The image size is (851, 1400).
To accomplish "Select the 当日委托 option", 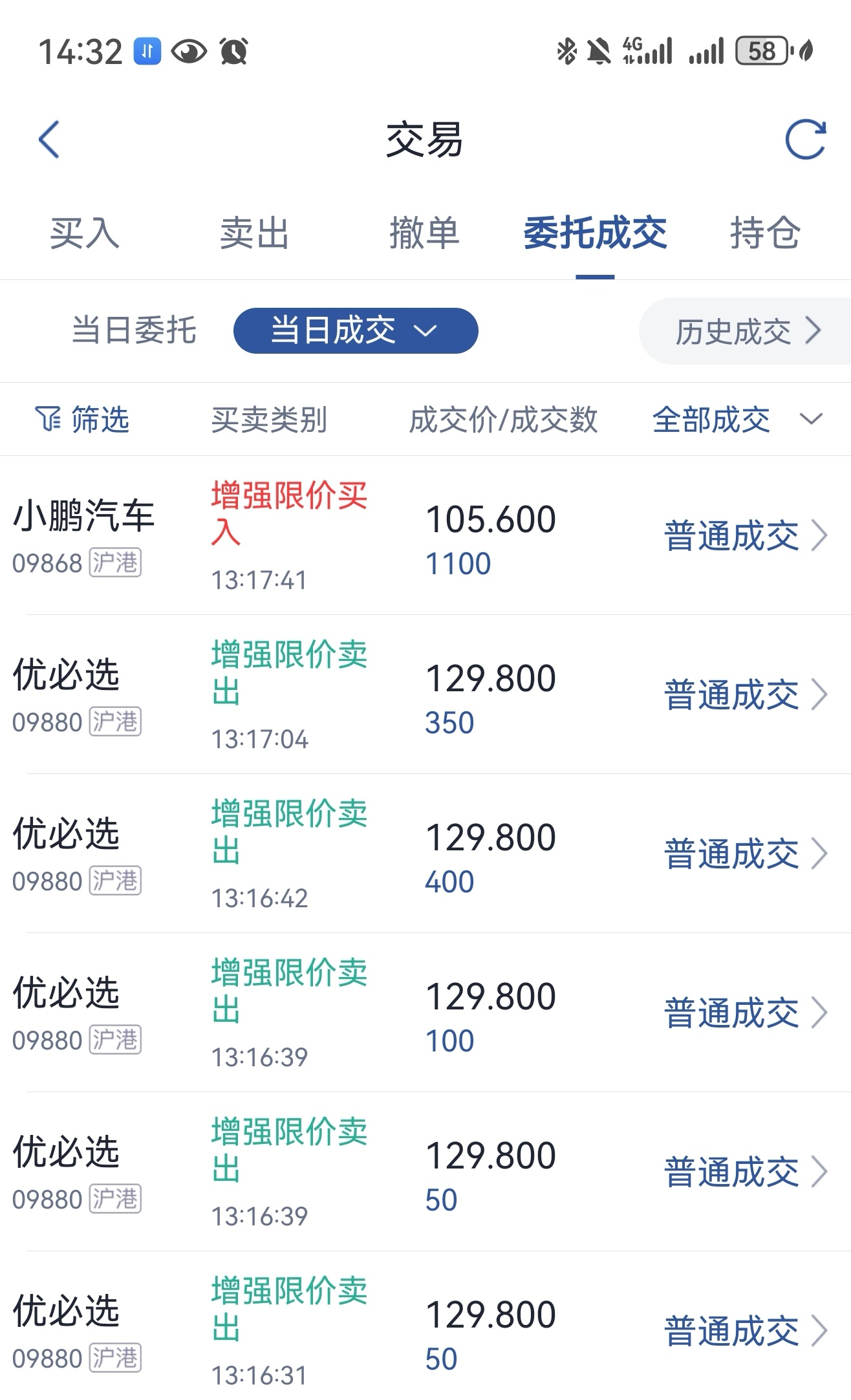I will 134,330.
